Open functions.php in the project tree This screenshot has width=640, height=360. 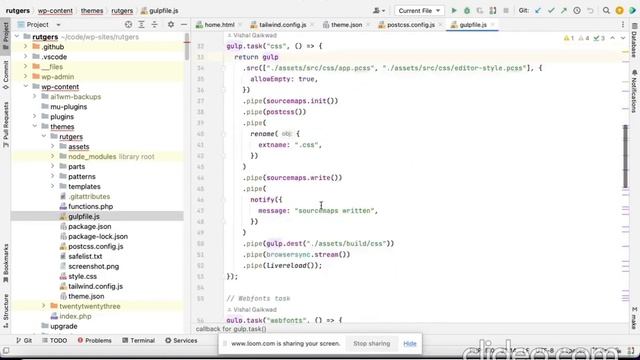91,207
